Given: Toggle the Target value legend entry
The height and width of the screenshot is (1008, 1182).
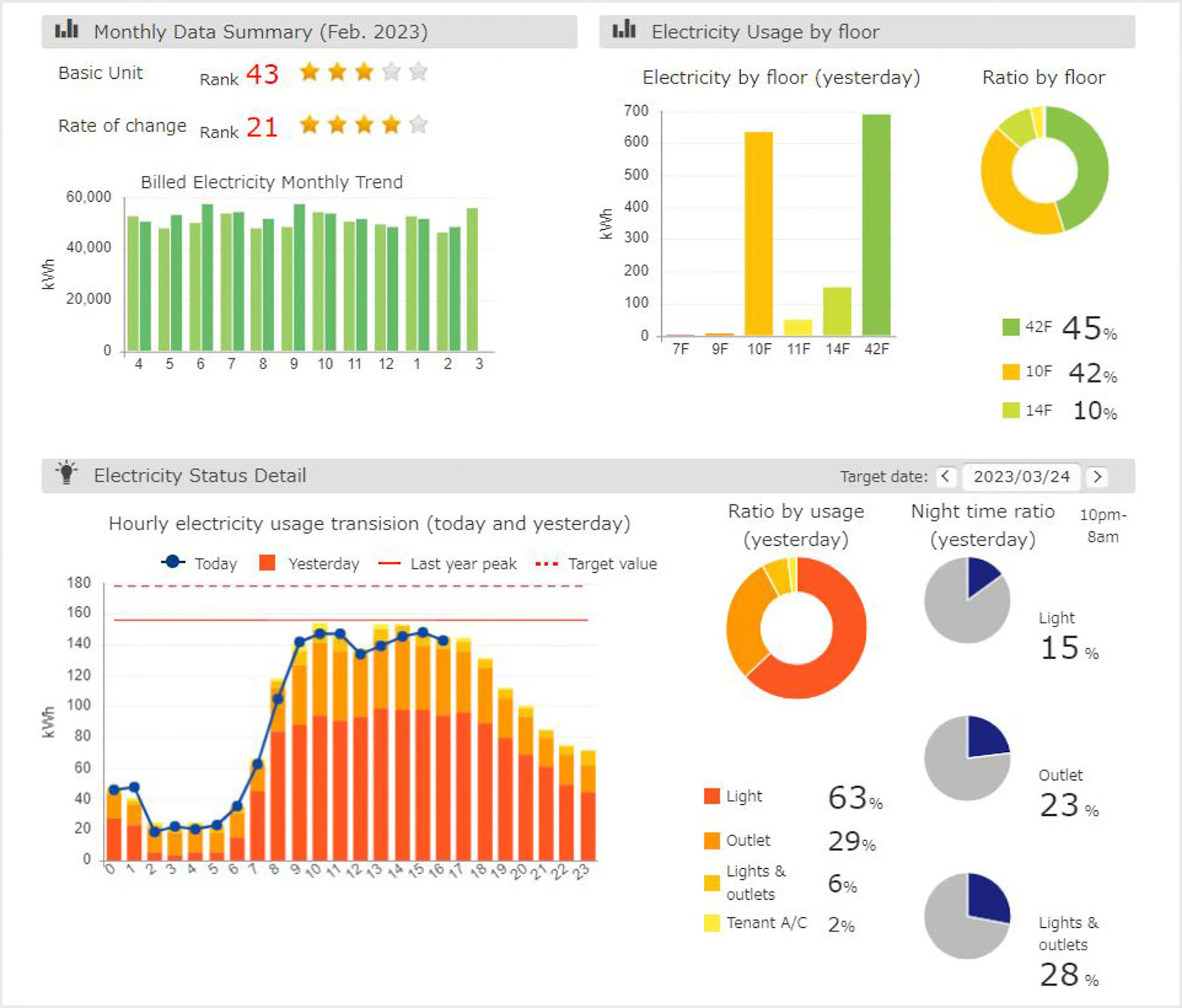Looking at the screenshot, I should 596,563.
